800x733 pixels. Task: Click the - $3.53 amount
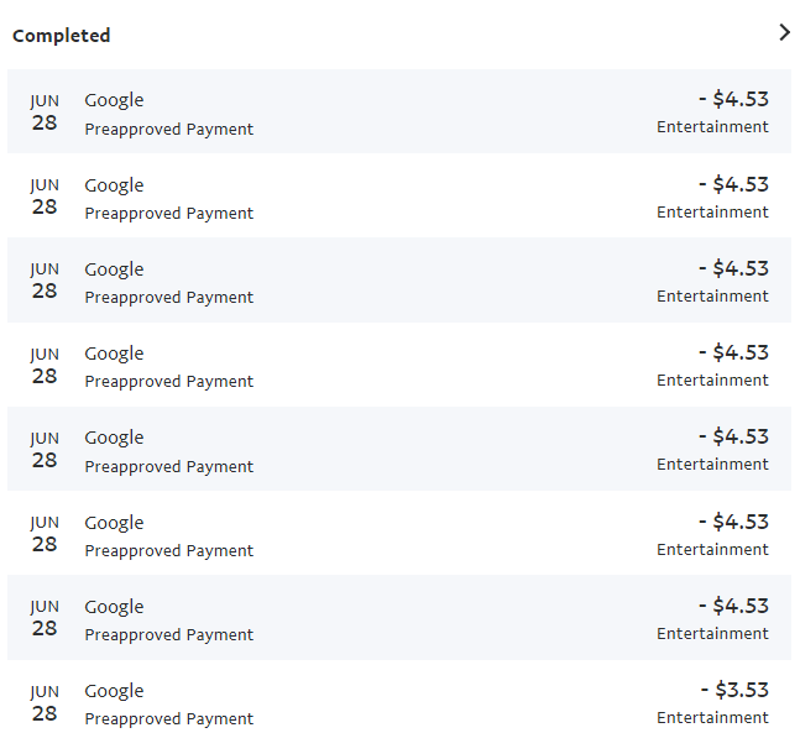[734, 690]
